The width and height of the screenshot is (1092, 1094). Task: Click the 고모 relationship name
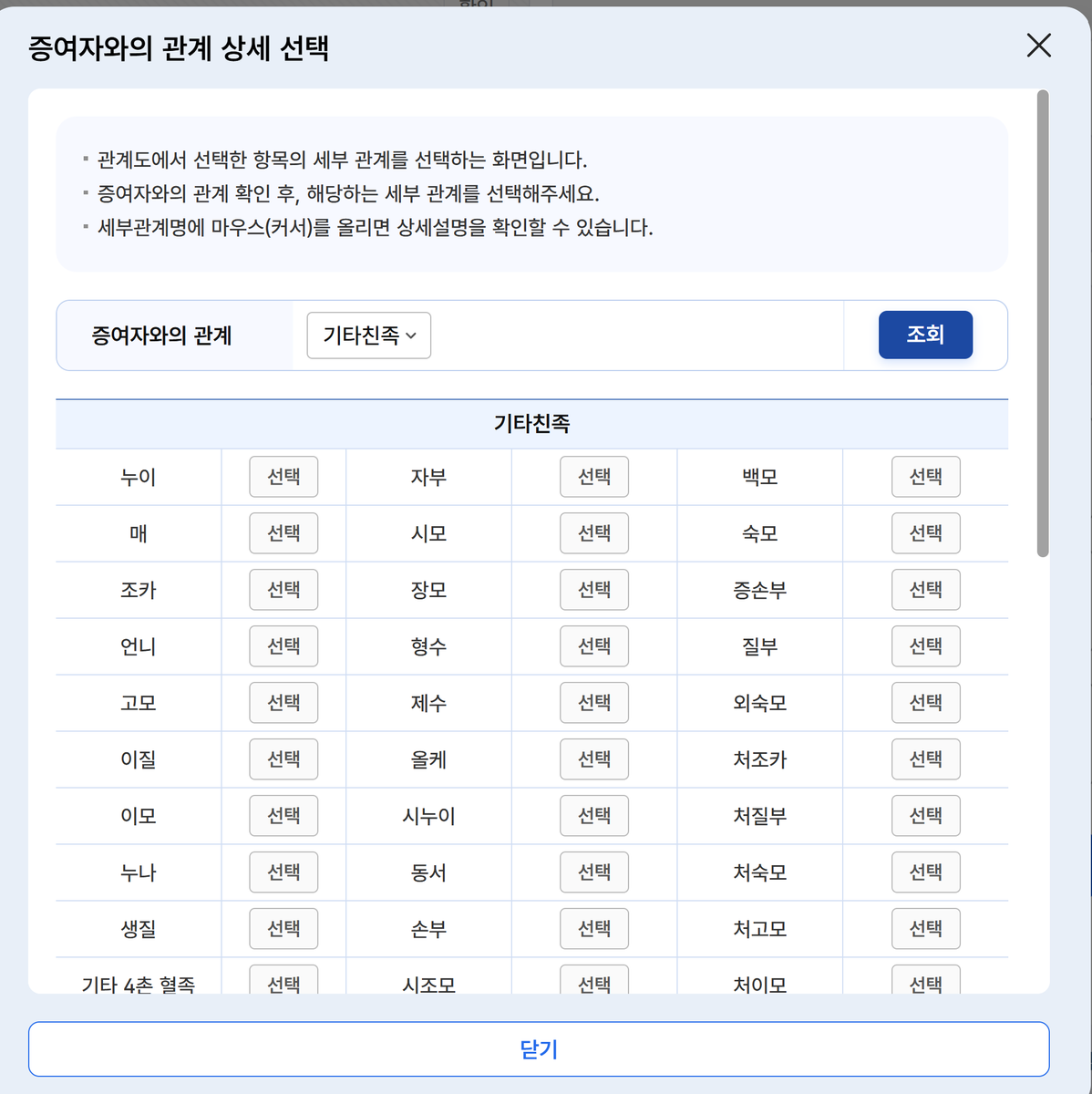point(139,703)
